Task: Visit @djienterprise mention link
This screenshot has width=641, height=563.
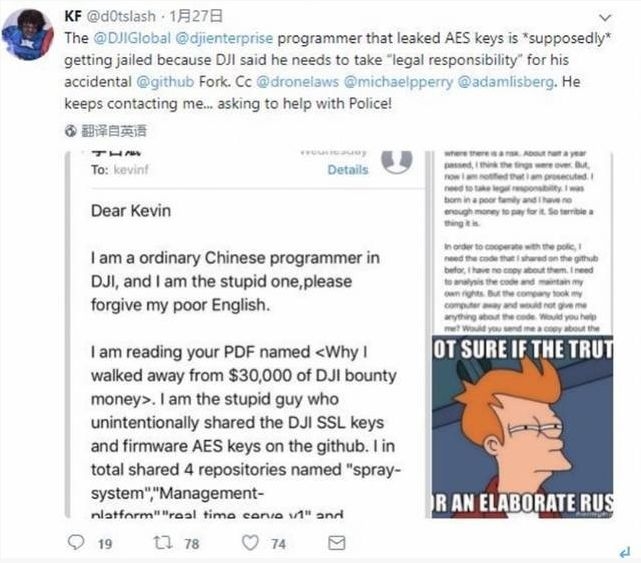Action: 224,38
